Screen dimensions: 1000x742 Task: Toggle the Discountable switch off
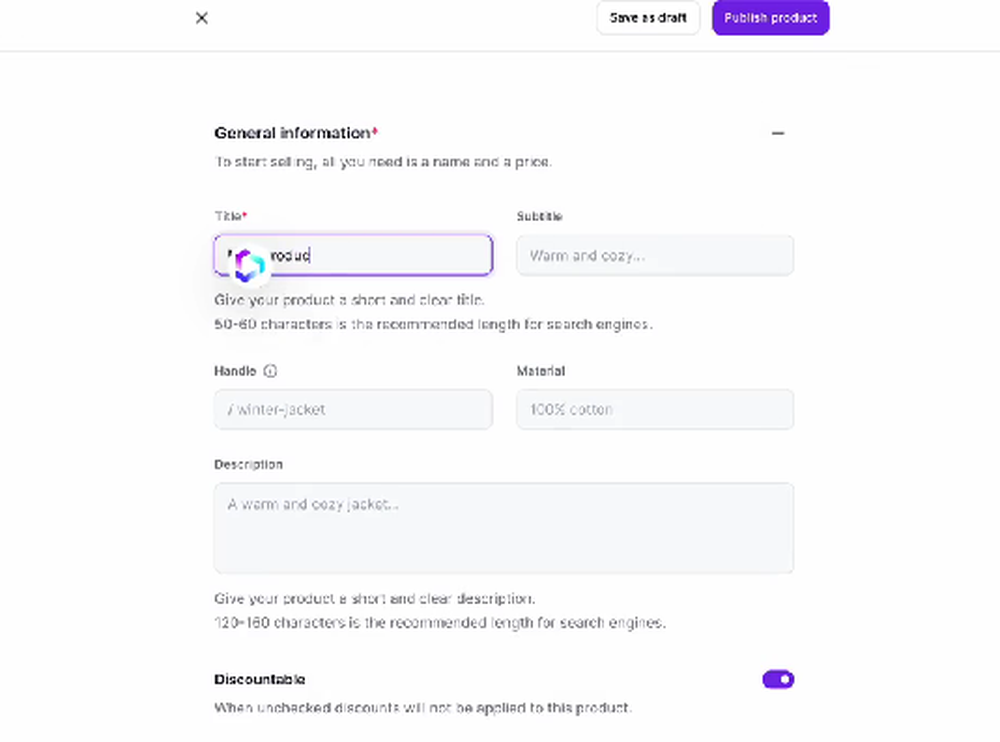[778, 680]
